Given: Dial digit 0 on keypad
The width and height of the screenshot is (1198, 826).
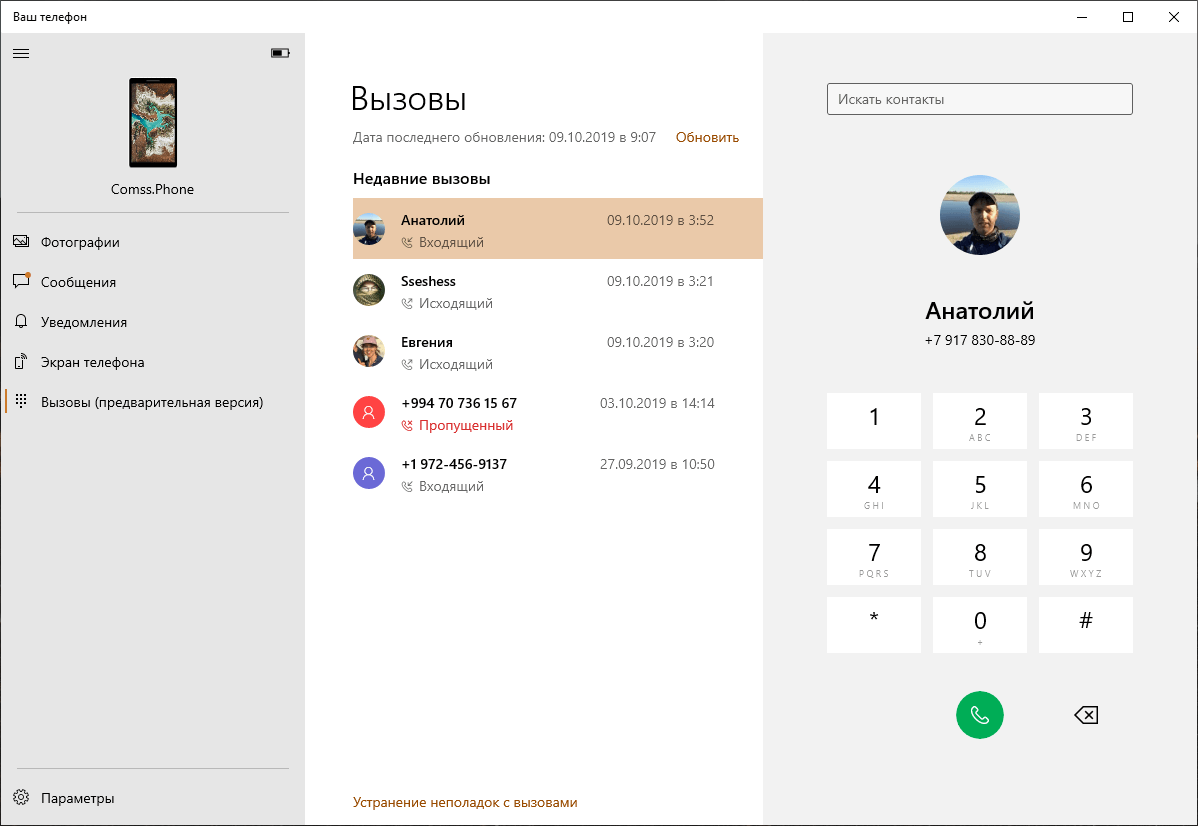Looking at the screenshot, I should point(979,625).
